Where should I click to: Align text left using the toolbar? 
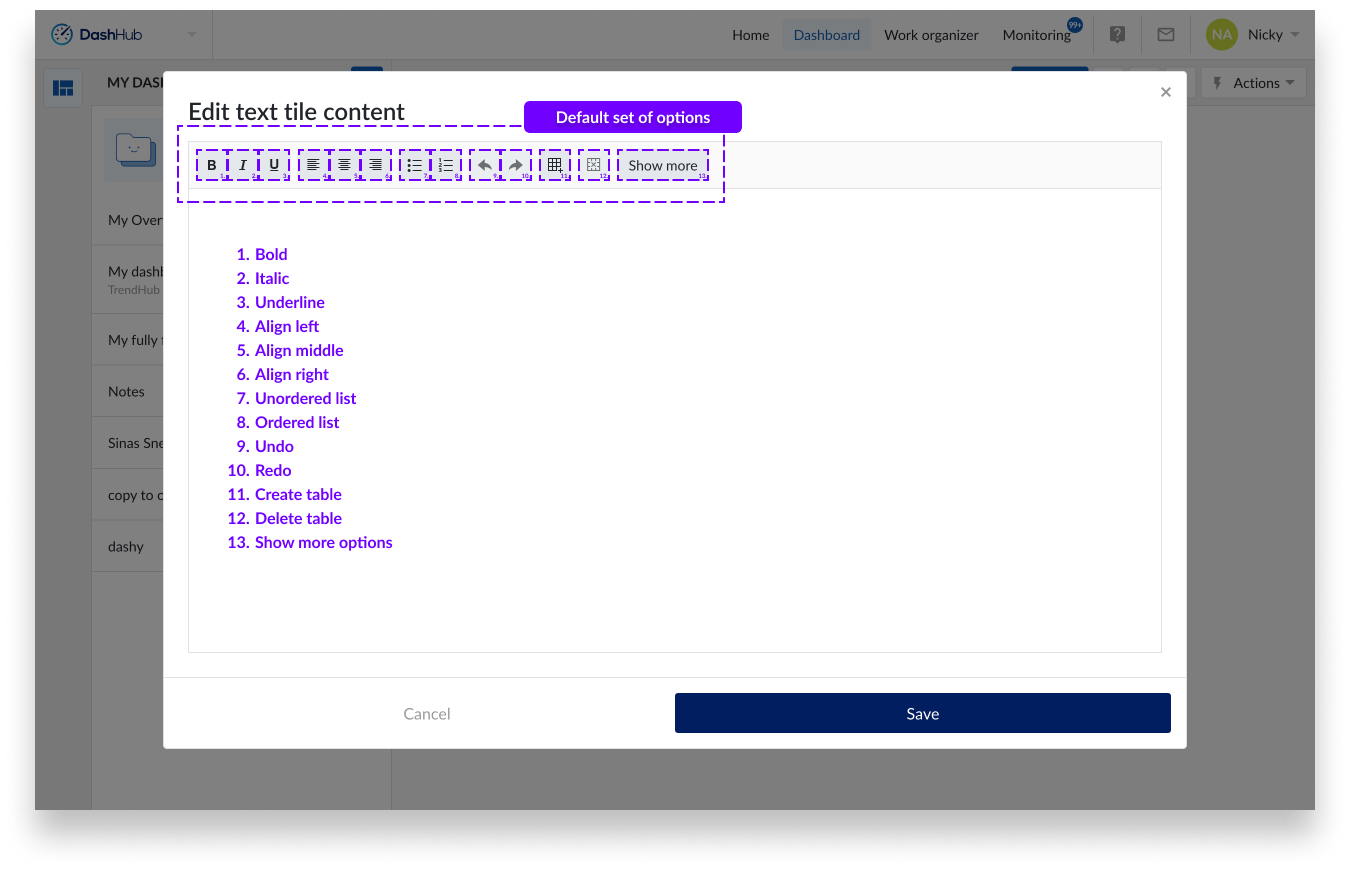[313, 165]
